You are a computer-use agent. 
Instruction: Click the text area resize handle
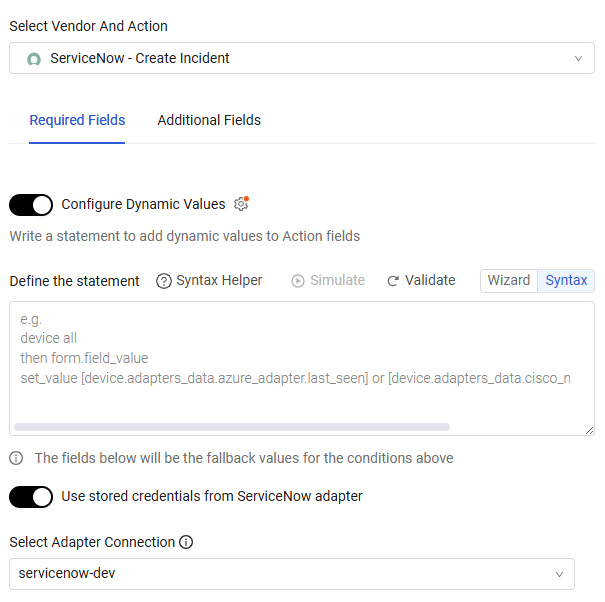click(589, 430)
